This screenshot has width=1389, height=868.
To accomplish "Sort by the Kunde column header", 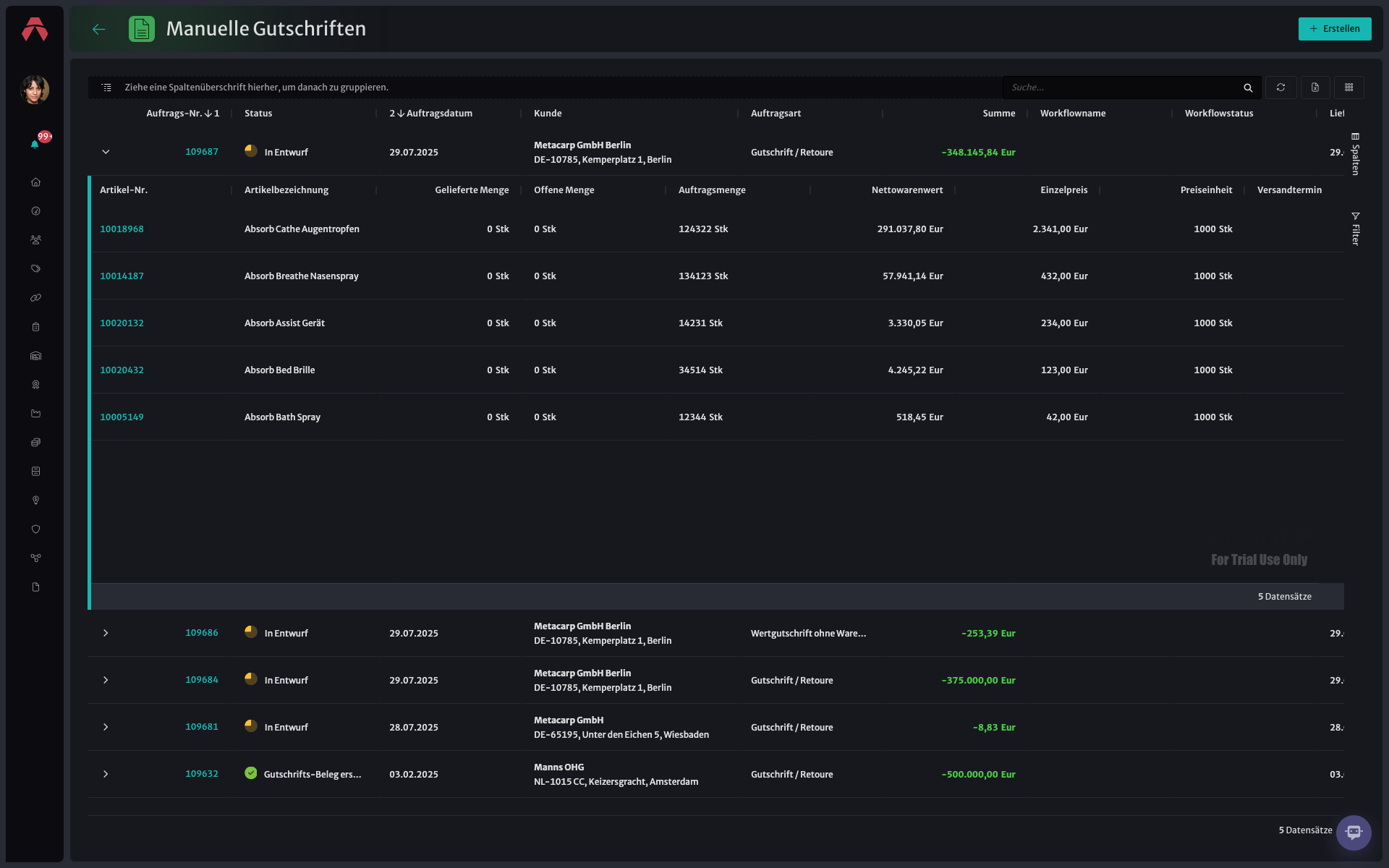I will pyautogui.click(x=548, y=114).
